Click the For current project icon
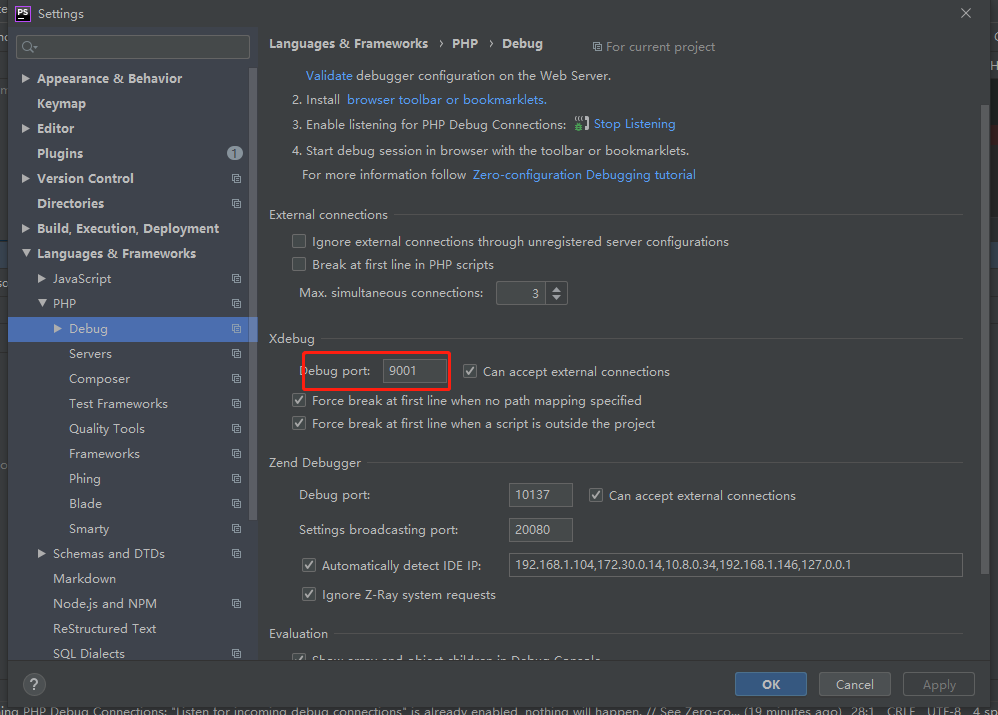 point(597,46)
